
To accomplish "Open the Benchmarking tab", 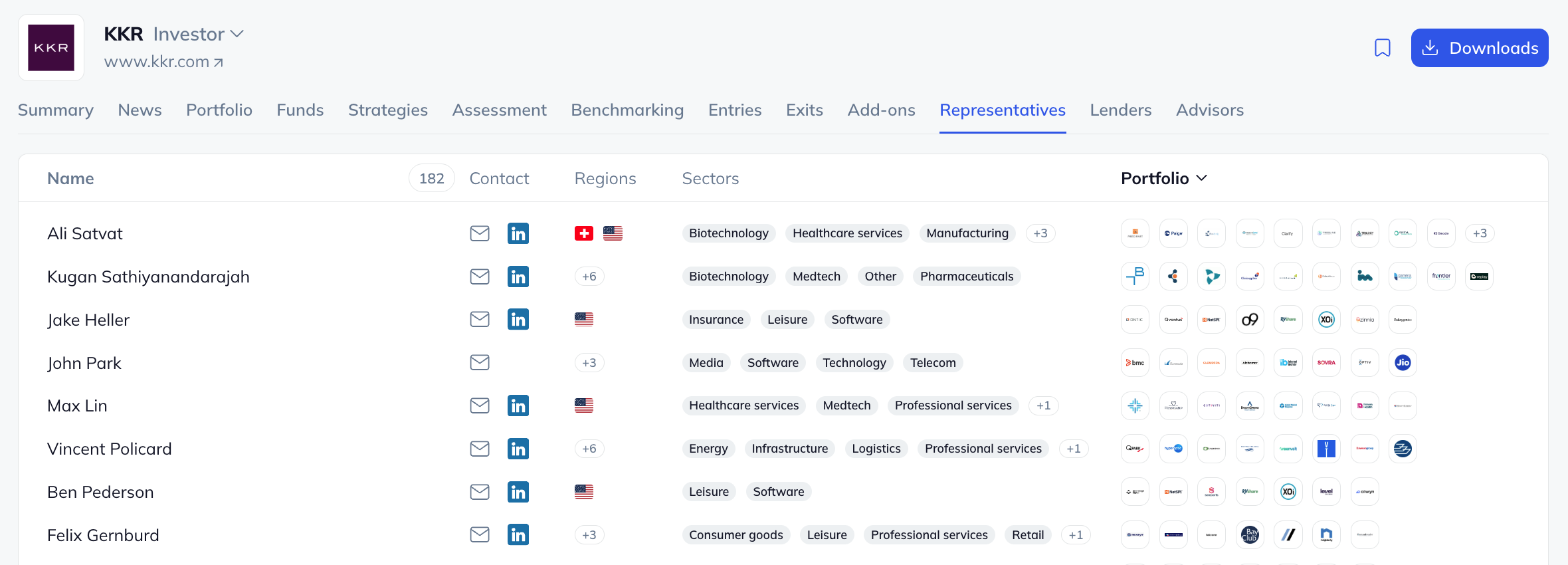I will pos(627,110).
